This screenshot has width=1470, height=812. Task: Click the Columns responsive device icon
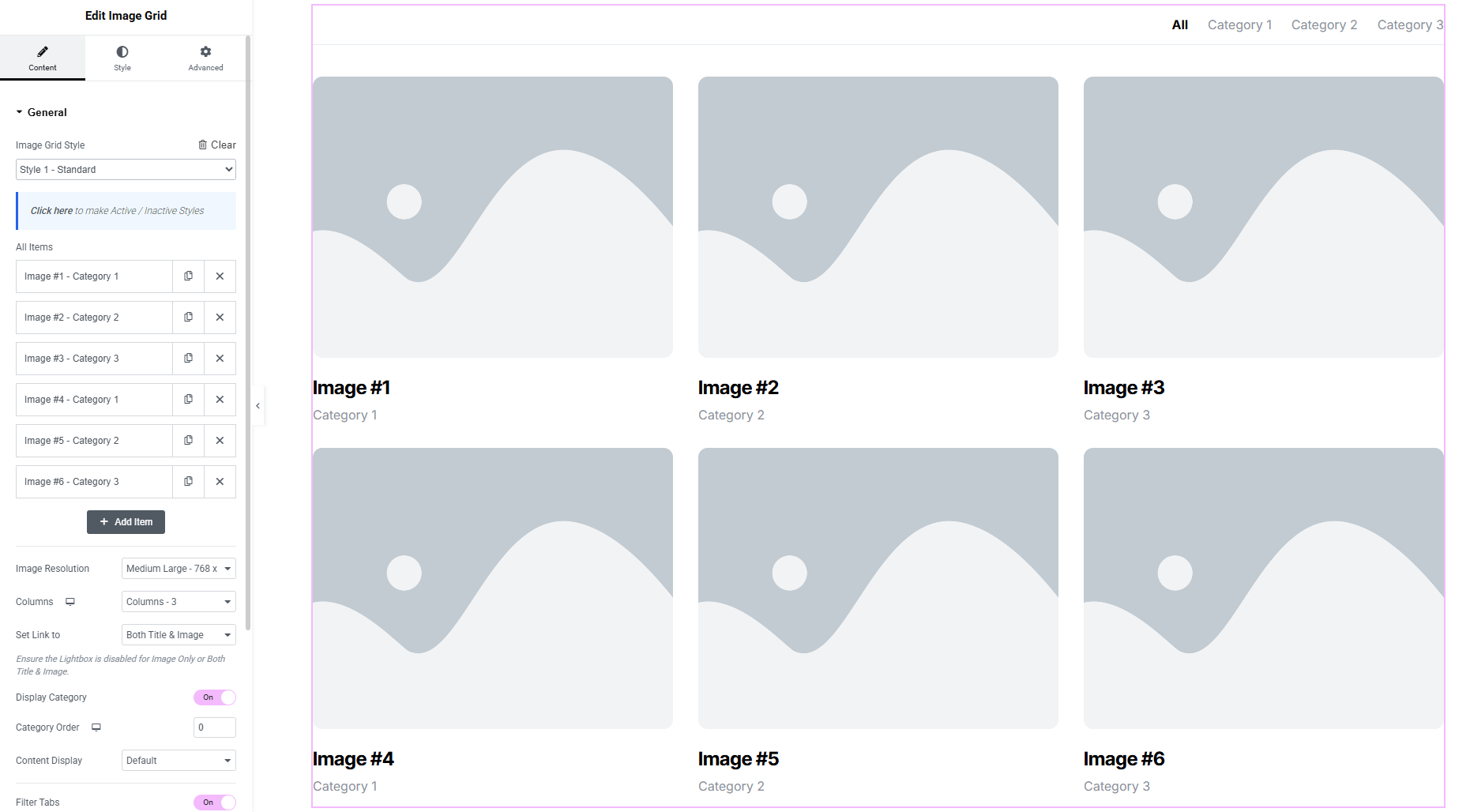pyautogui.click(x=70, y=602)
